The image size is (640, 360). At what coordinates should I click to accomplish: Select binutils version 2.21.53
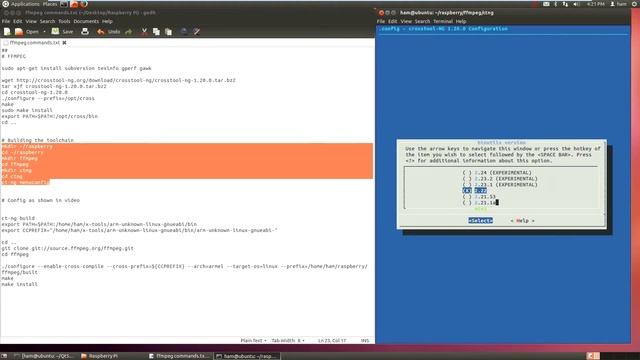click(479, 197)
